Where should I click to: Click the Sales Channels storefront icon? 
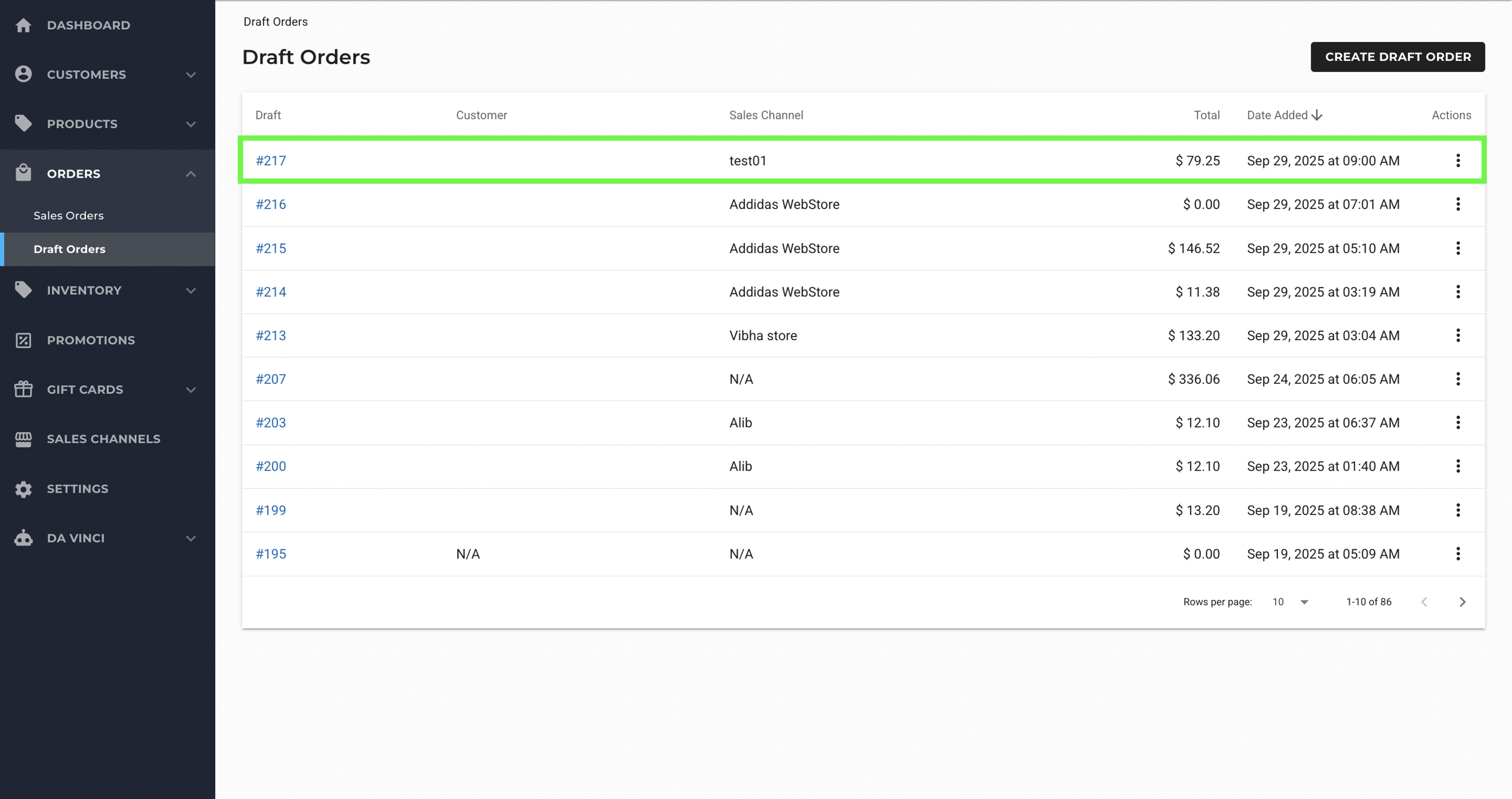pyautogui.click(x=24, y=439)
